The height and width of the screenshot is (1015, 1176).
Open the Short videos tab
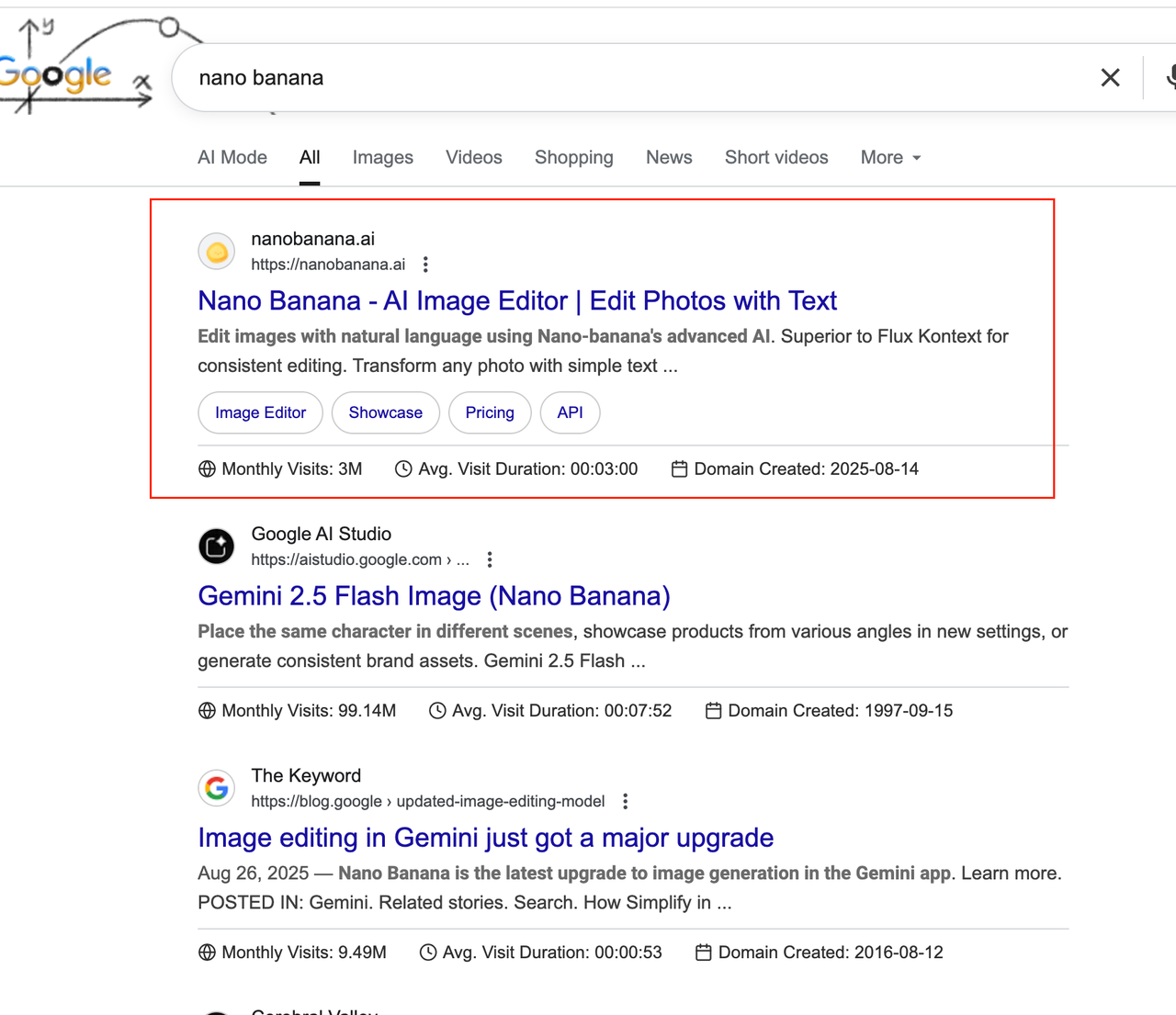point(776,158)
